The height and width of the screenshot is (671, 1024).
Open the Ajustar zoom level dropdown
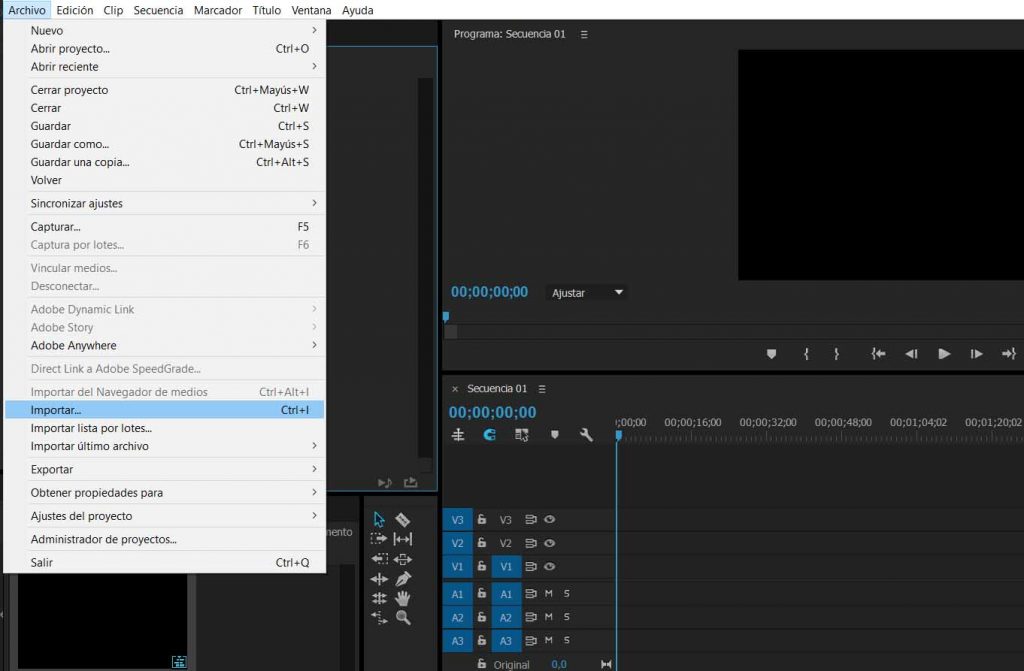(x=588, y=293)
